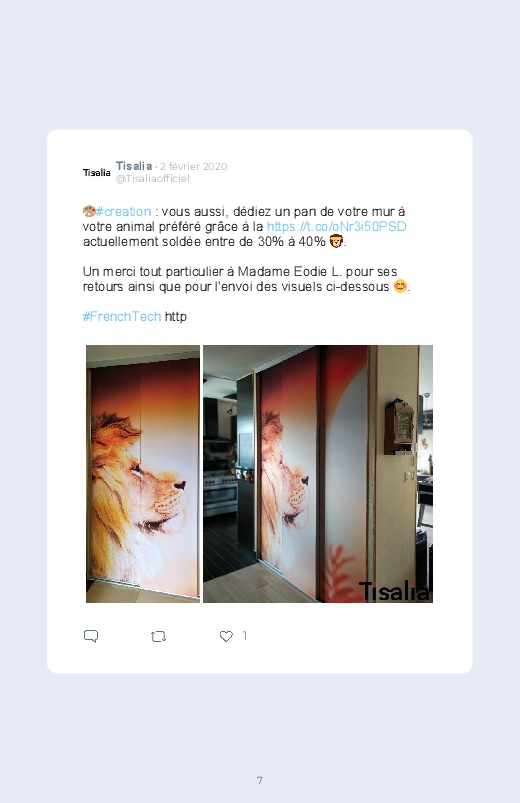Click the lion emoji after 40%
The height and width of the screenshot is (803, 520).
[336, 241]
